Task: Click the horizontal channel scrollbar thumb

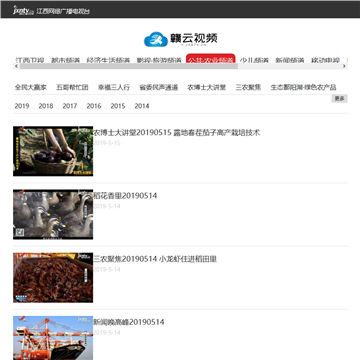Action: pos(129,66)
